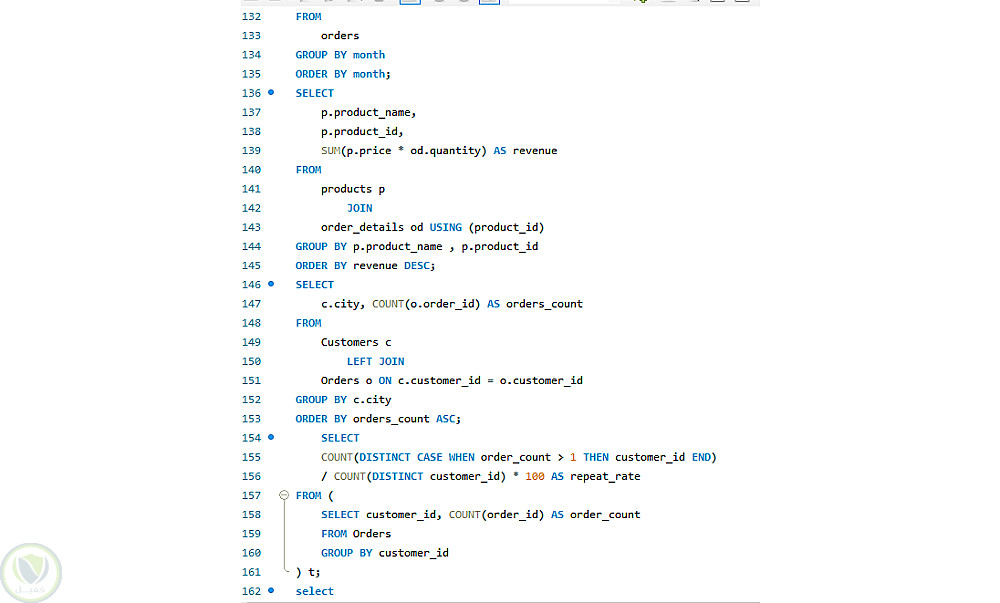Click 'p.product_name,' on line 137
The height and width of the screenshot is (603, 1000).
point(369,112)
